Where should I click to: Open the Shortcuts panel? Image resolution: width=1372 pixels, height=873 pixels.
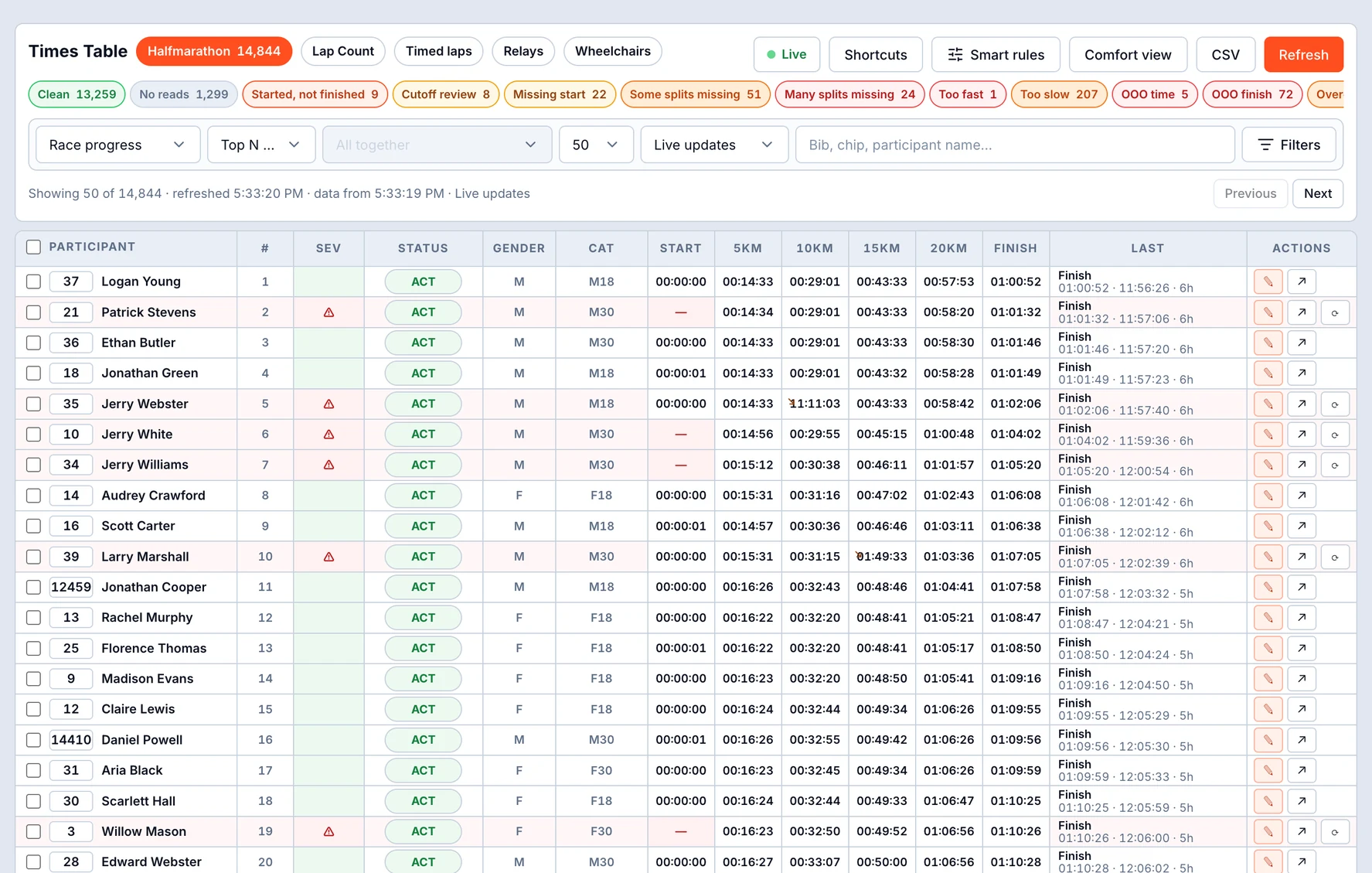click(x=876, y=55)
